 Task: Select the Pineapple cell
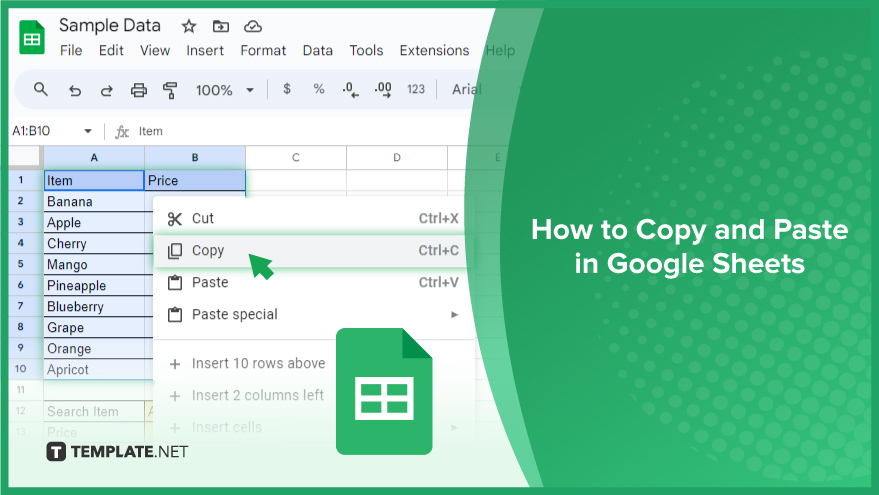click(94, 285)
